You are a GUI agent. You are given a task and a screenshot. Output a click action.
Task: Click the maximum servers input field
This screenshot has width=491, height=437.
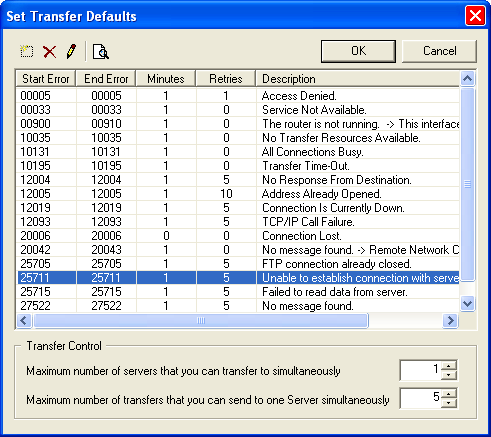421,370
